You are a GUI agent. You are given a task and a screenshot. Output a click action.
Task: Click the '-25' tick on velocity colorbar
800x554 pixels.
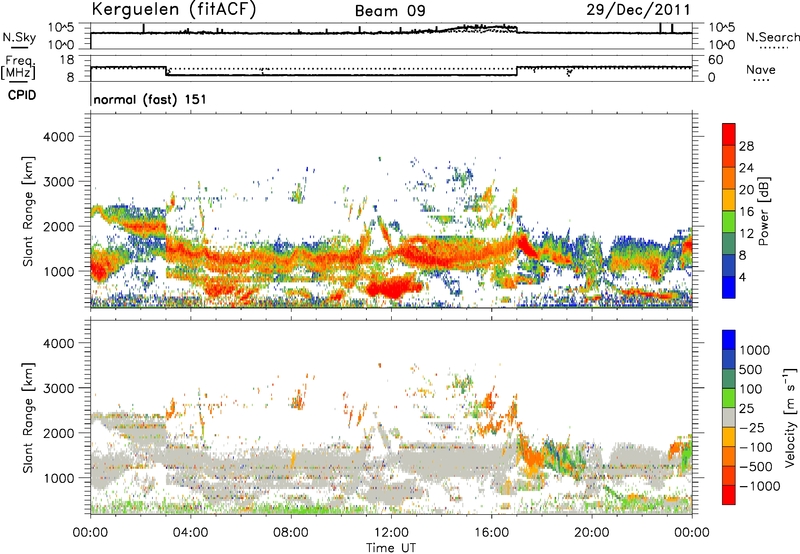[x=753, y=427]
